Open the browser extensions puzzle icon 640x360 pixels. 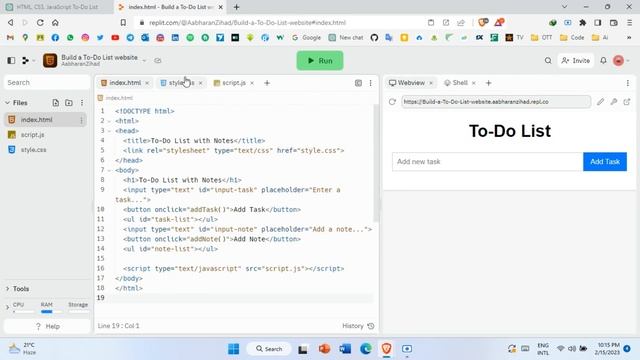(x=583, y=22)
